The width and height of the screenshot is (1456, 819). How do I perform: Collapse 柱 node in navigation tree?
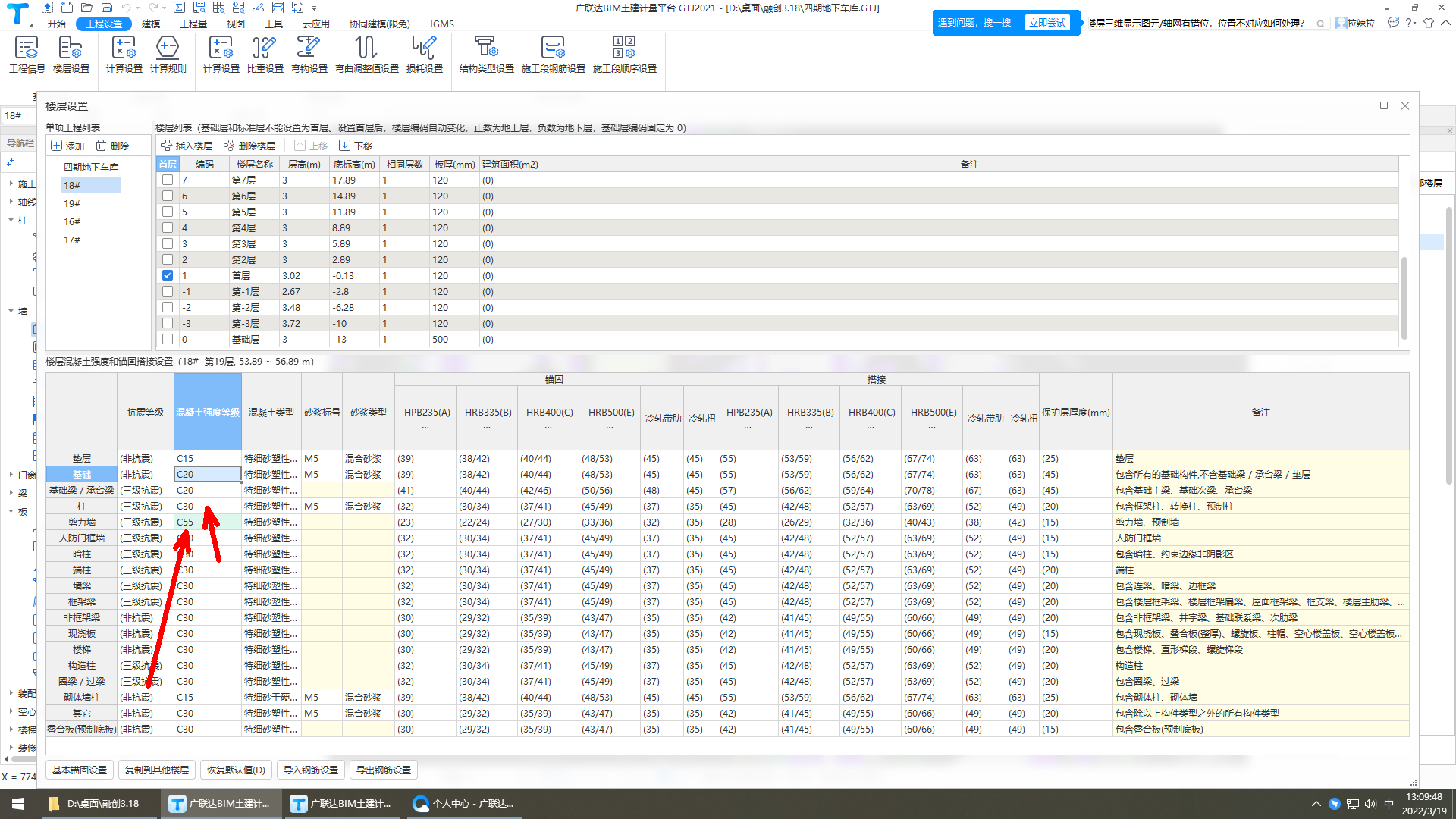11,220
